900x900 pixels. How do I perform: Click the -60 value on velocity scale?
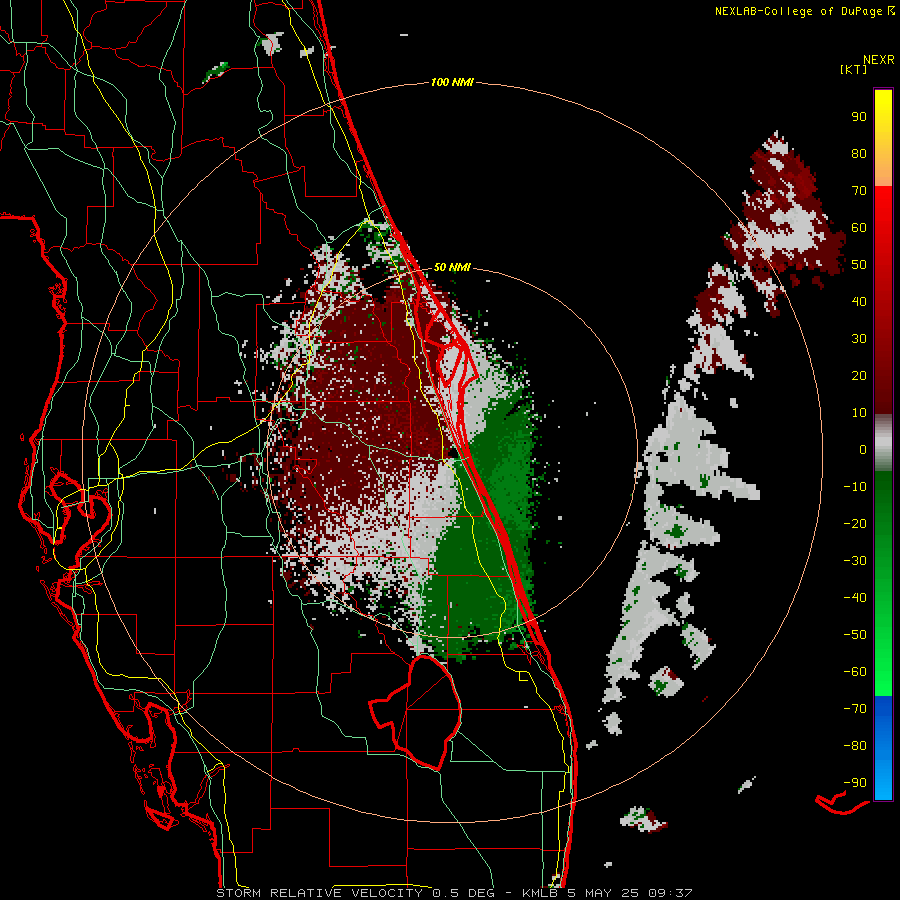coord(855,672)
